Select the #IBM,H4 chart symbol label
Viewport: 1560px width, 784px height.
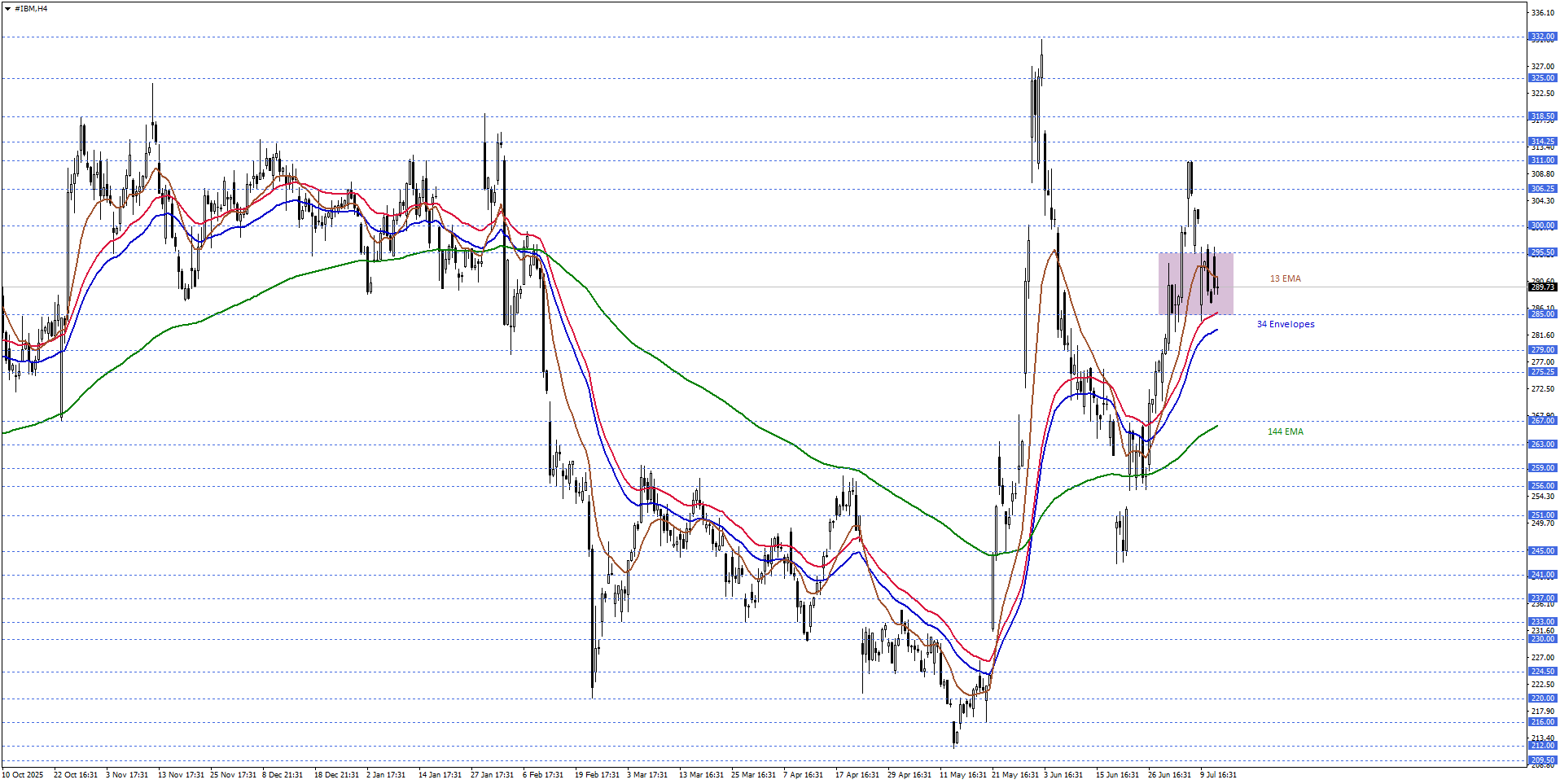31,9
